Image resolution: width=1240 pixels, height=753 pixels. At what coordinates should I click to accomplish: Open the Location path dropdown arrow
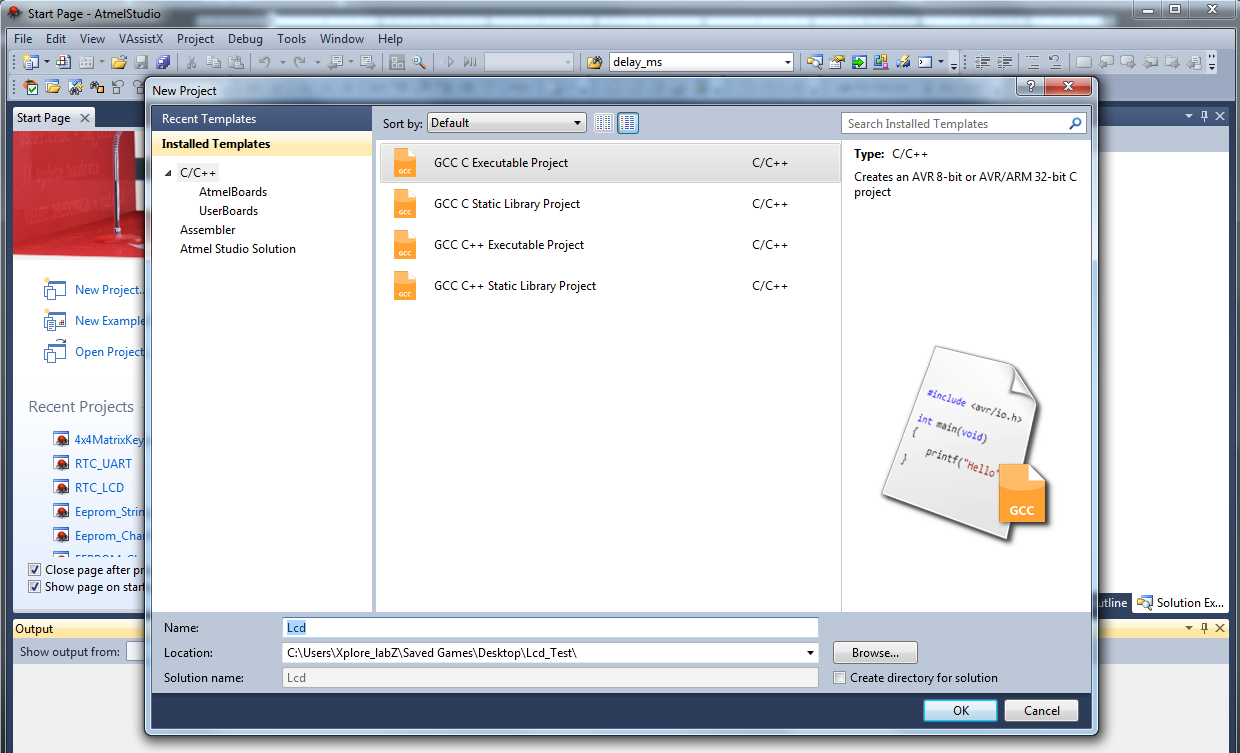(810, 653)
